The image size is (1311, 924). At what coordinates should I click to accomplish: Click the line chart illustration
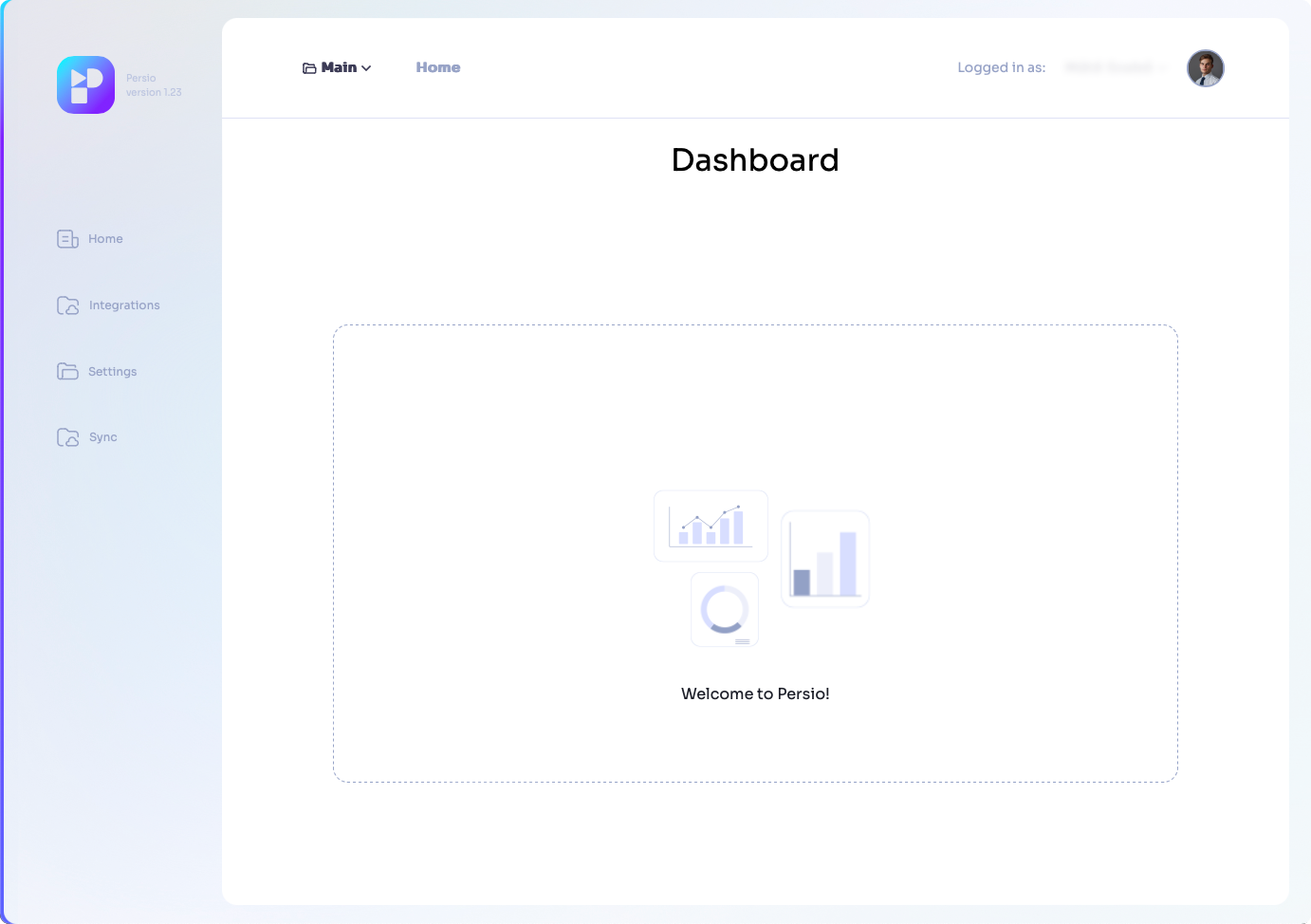pyautogui.click(x=711, y=526)
